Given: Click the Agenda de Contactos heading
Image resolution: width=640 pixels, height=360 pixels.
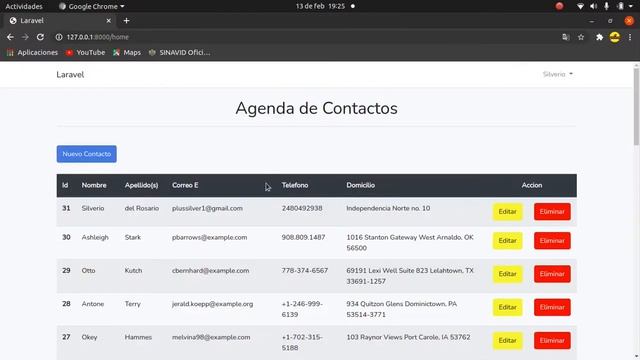Looking at the screenshot, I should pos(316,108).
